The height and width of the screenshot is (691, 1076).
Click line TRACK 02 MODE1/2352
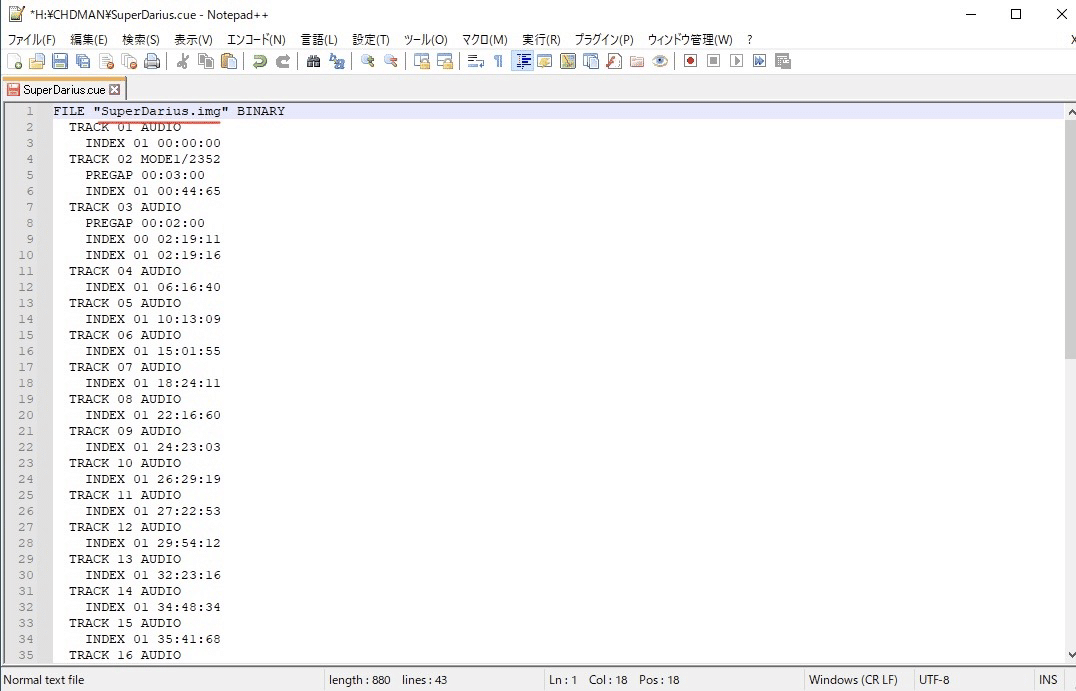(x=145, y=159)
